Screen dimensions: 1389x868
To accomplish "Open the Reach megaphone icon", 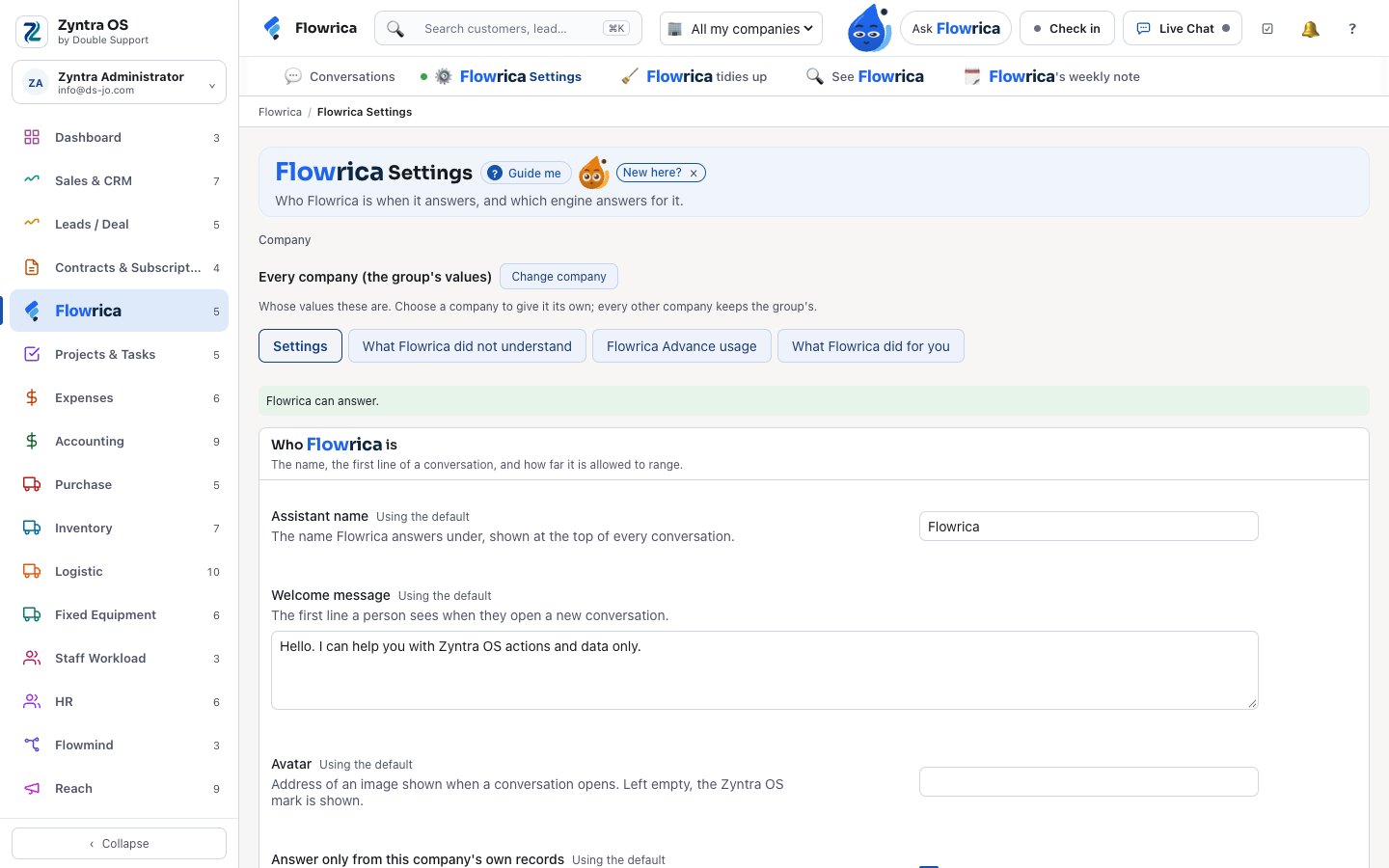I will point(32,788).
